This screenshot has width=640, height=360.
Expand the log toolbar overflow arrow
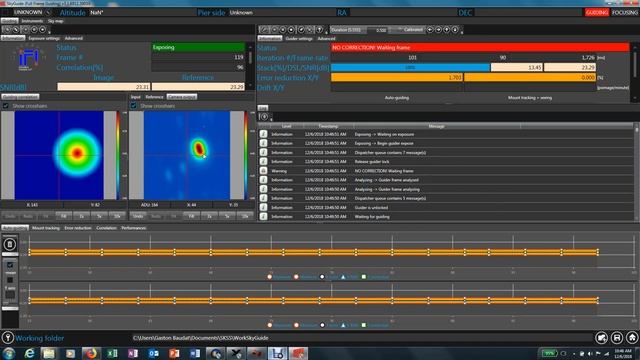tap(271, 119)
